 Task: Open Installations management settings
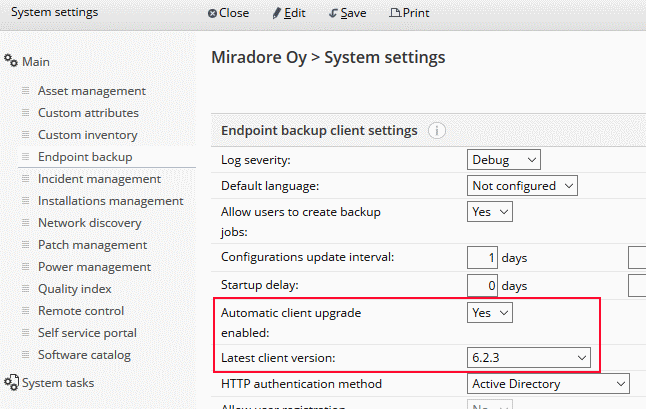[x=110, y=201]
